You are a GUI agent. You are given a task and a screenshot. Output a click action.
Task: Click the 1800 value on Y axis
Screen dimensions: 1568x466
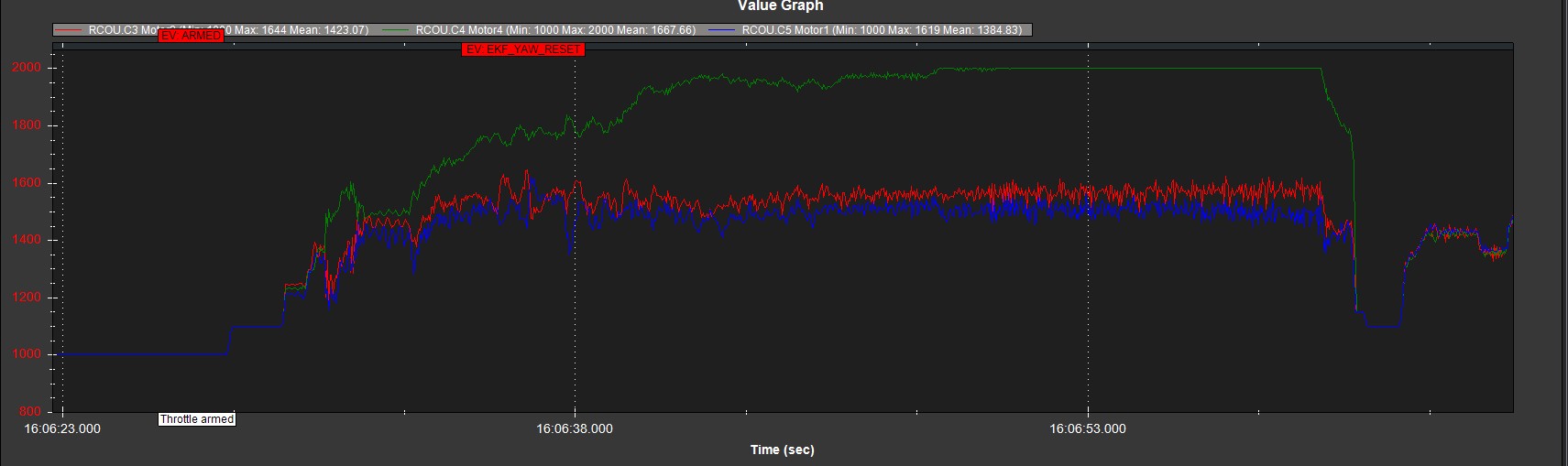click(x=27, y=125)
